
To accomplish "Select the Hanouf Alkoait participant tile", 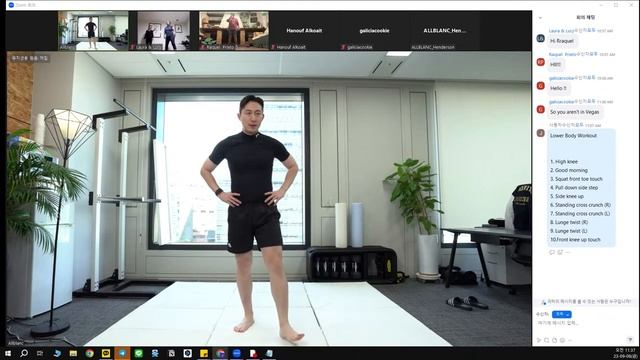I will coord(304,31).
